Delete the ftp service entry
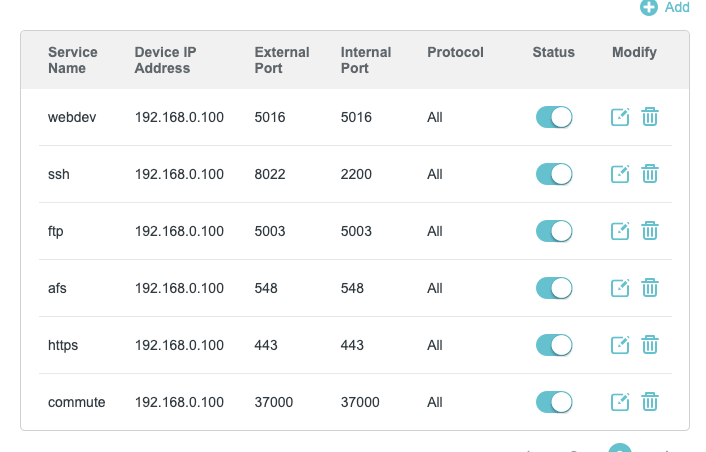 650,231
